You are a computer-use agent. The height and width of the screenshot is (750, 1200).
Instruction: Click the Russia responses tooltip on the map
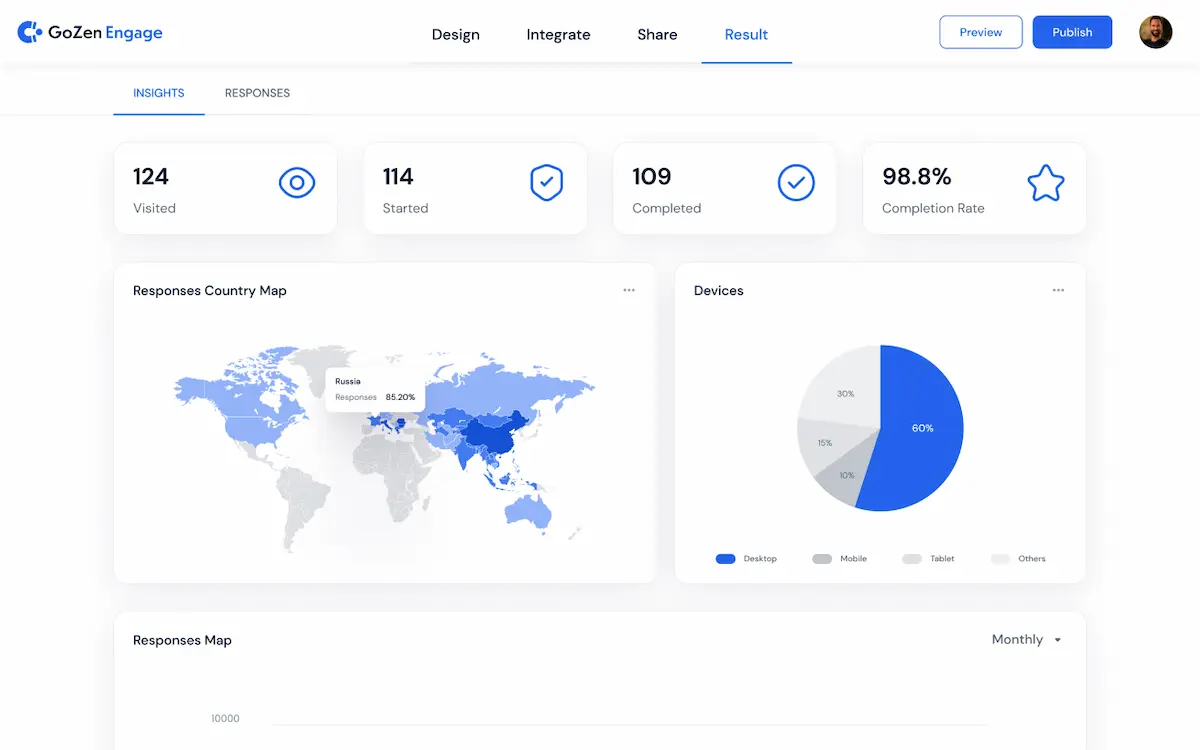375,389
